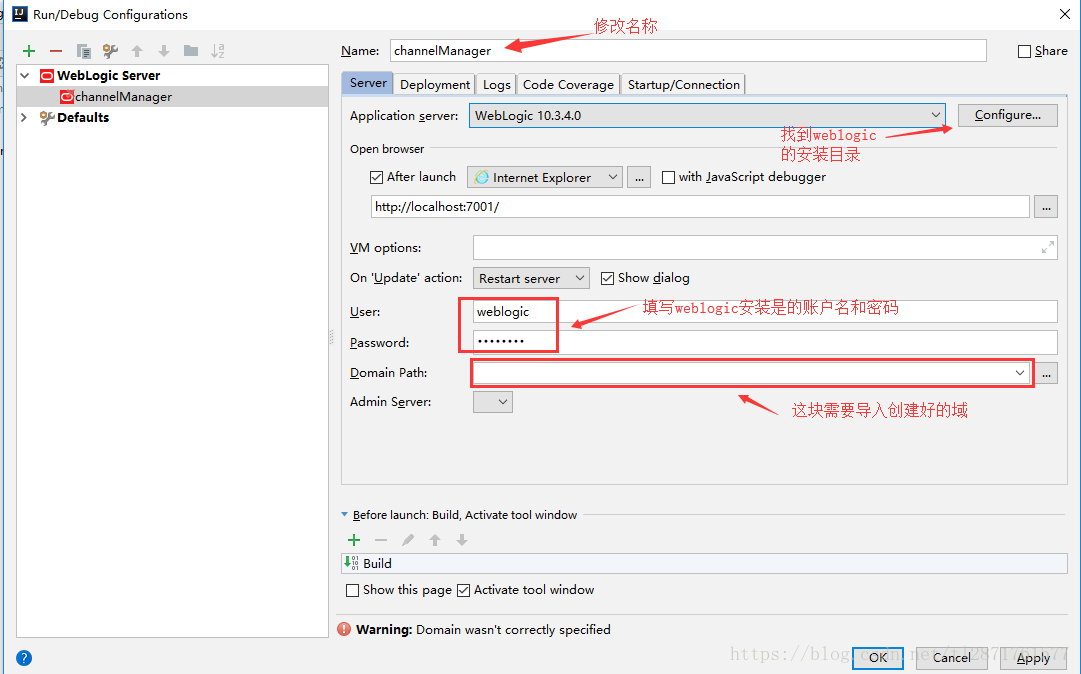
Task: Open Code Coverage tab
Action: pos(568,84)
